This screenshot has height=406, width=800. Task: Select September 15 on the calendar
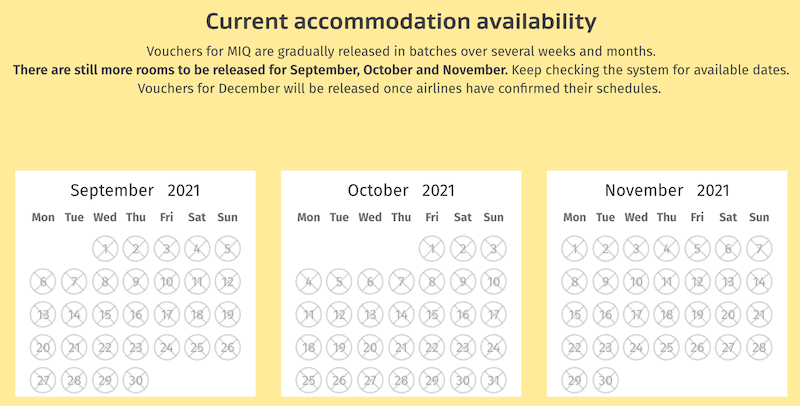pyautogui.click(x=105, y=315)
